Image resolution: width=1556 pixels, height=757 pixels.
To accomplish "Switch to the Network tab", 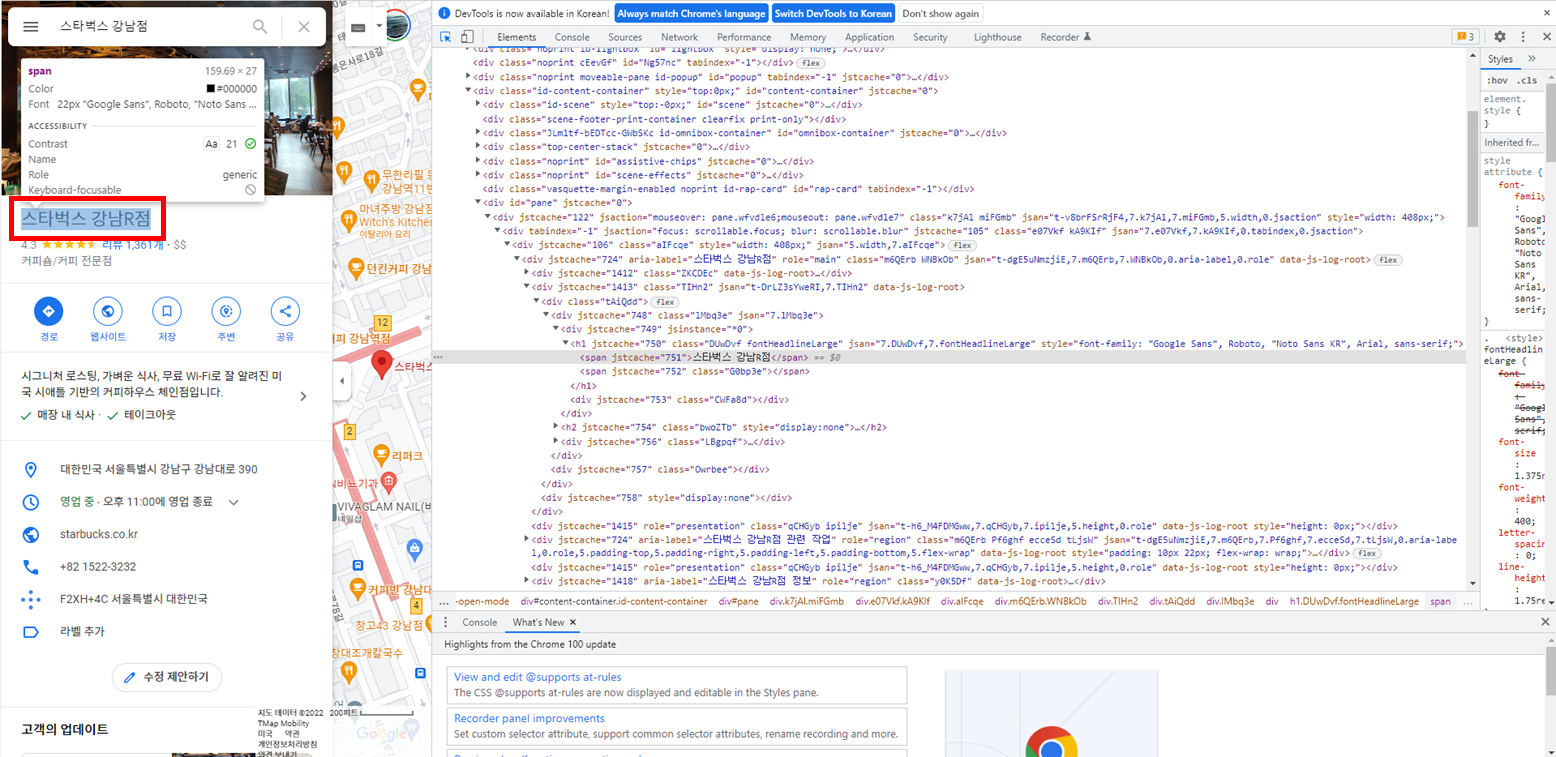I will (x=679, y=37).
